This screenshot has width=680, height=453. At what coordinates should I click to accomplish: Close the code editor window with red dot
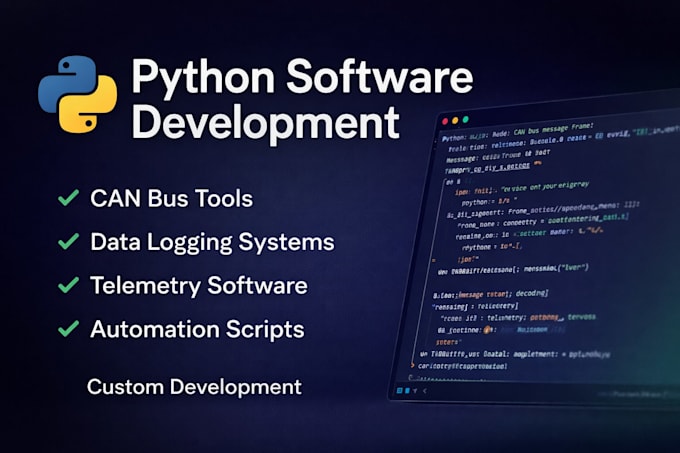click(445, 121)
